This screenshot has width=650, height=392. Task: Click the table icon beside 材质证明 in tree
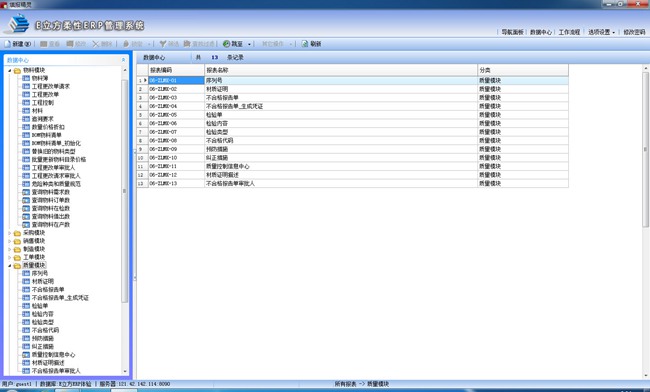[x=26, y=281]
